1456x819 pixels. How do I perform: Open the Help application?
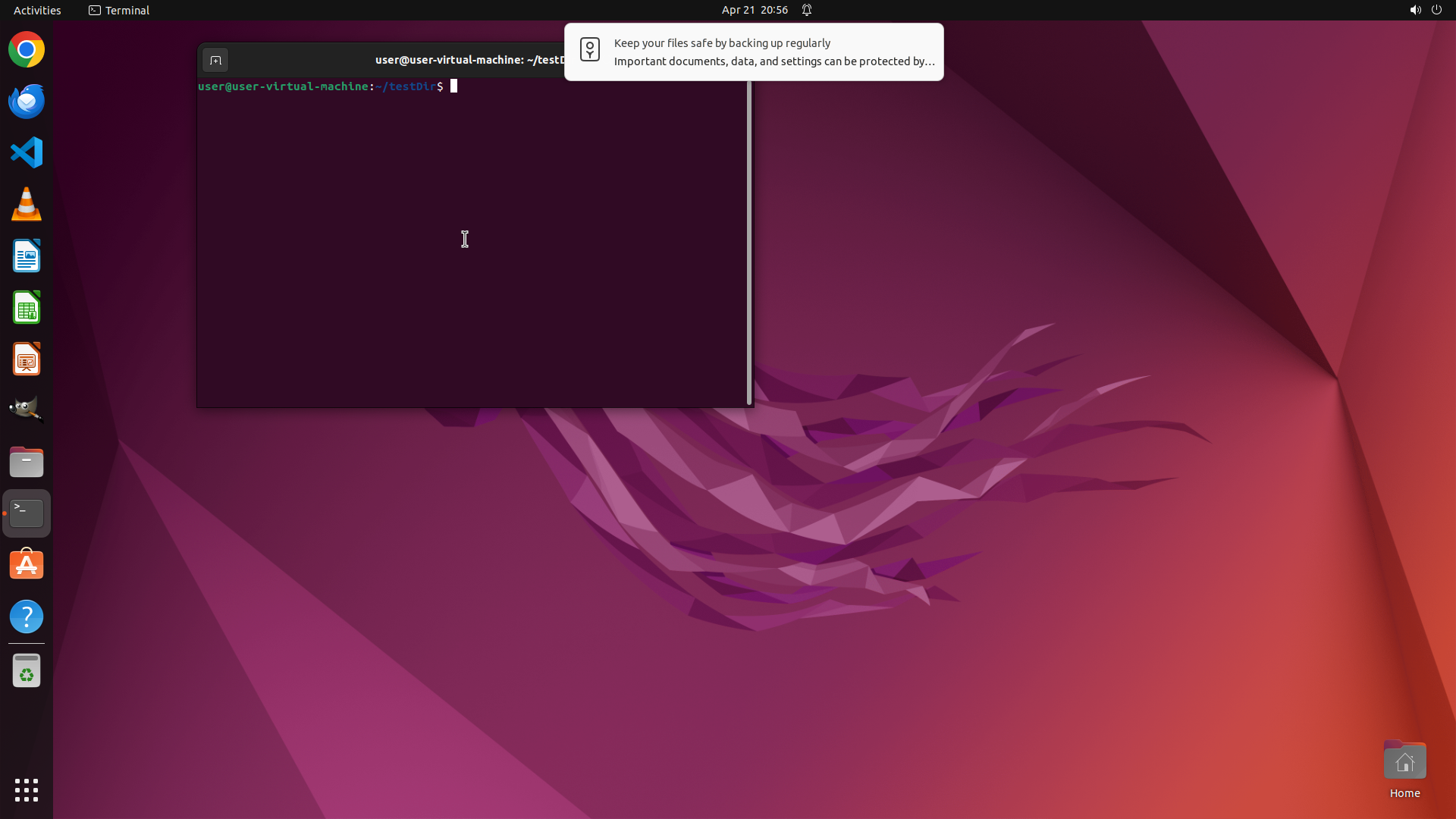[27, 617]
